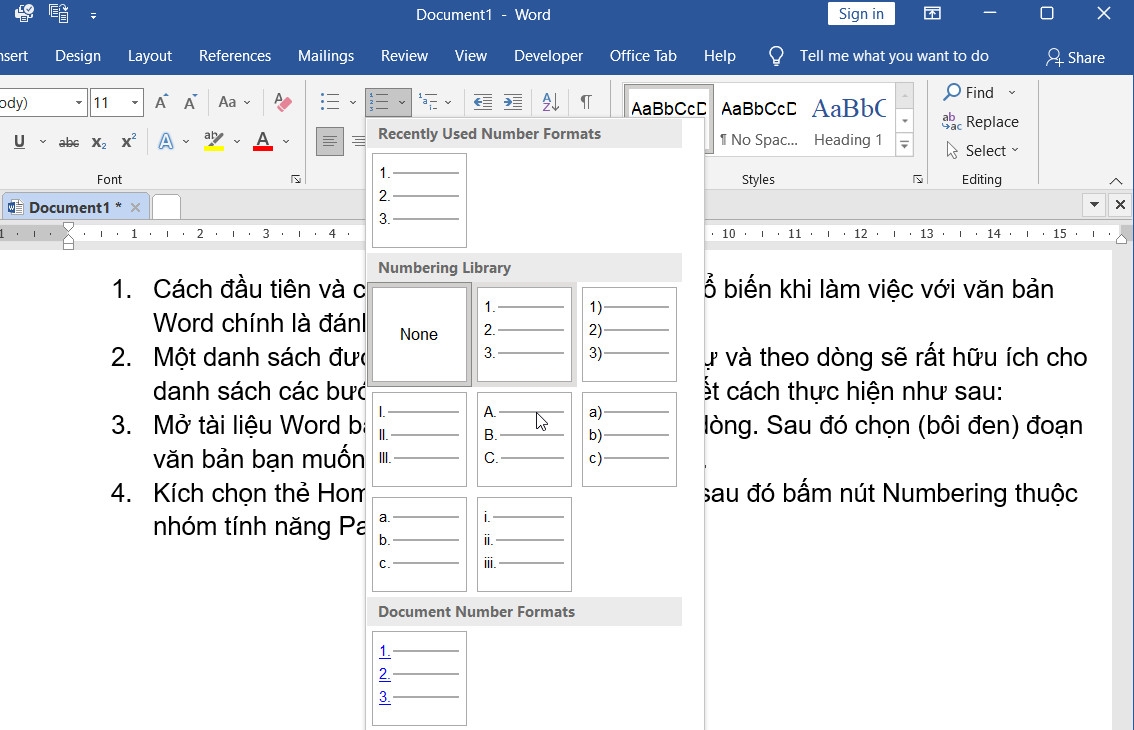The height and width of the screenshot is (730, 1134).
Task: Click Replace in the Editing group
Action: pyautogui.click(x=980, y=122)
